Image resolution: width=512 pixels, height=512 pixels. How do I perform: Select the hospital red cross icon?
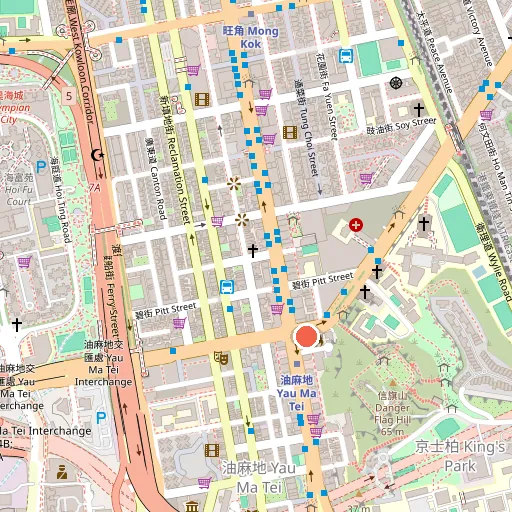tap(356, 225)
